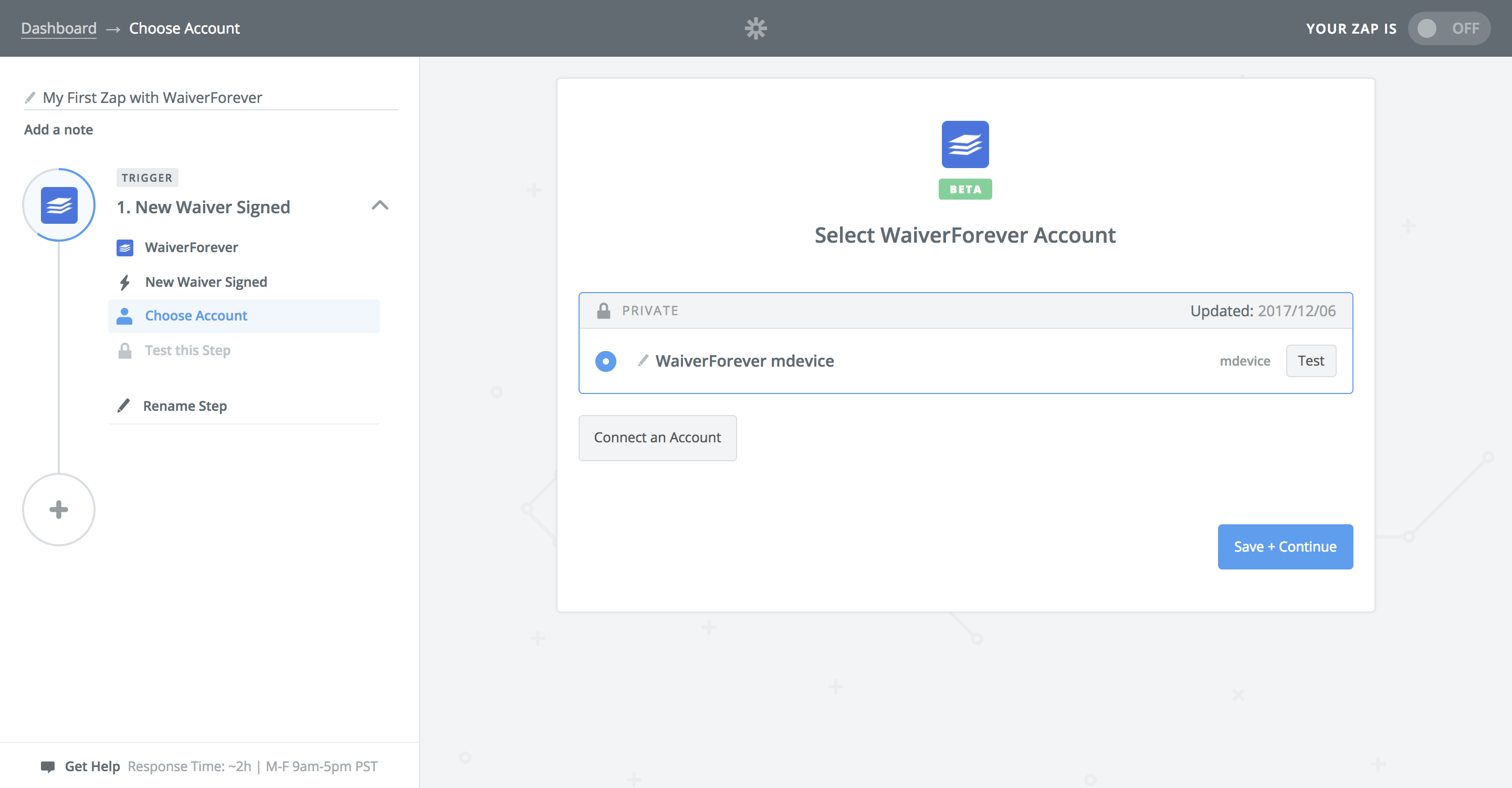The width and height of the screenshot is (1512, 788).
Task: Click the small WaiverForever app icon in sidebar
Action: click(124, 248)
